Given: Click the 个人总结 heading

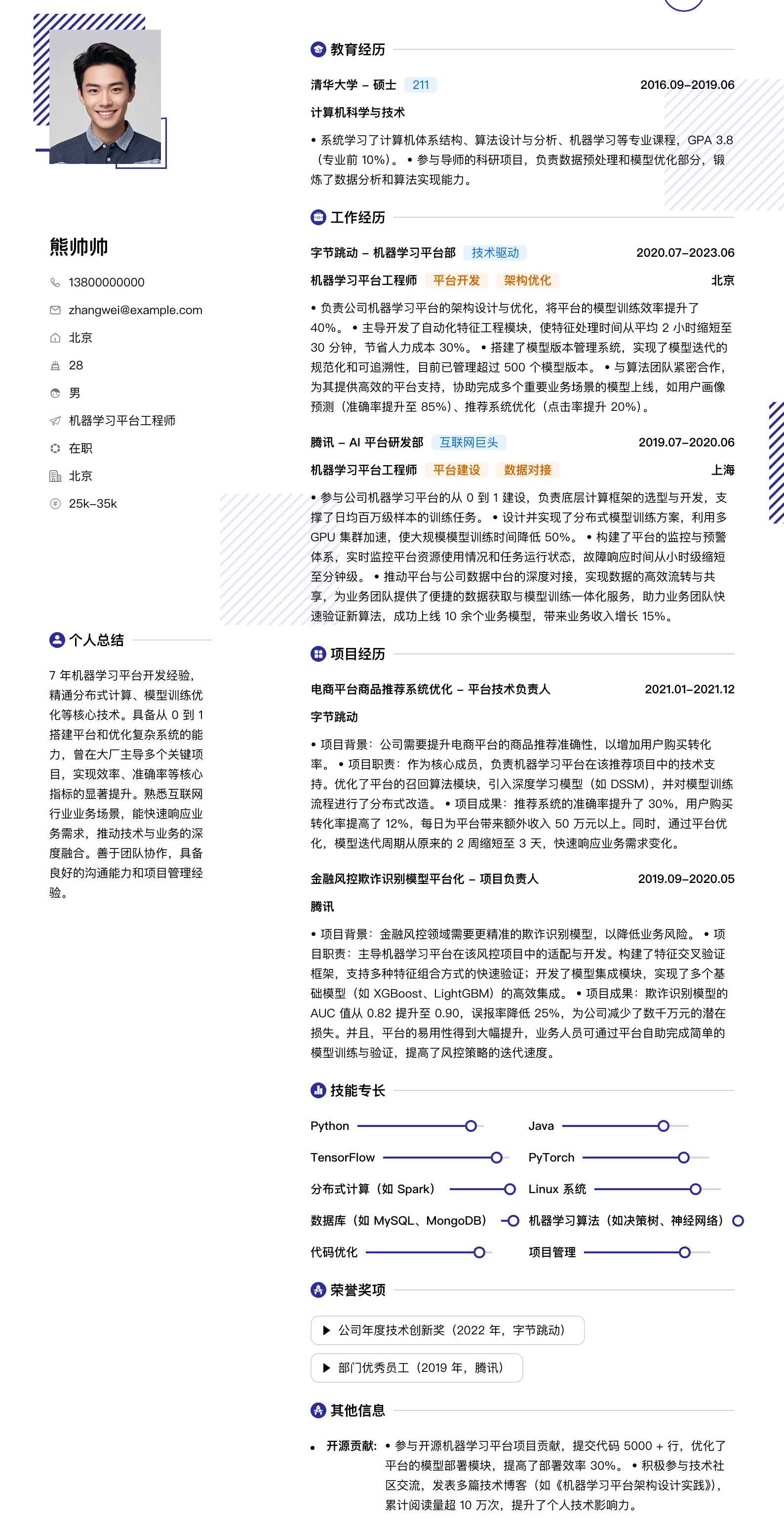Looking at the screenshot, I should [96, 640].
